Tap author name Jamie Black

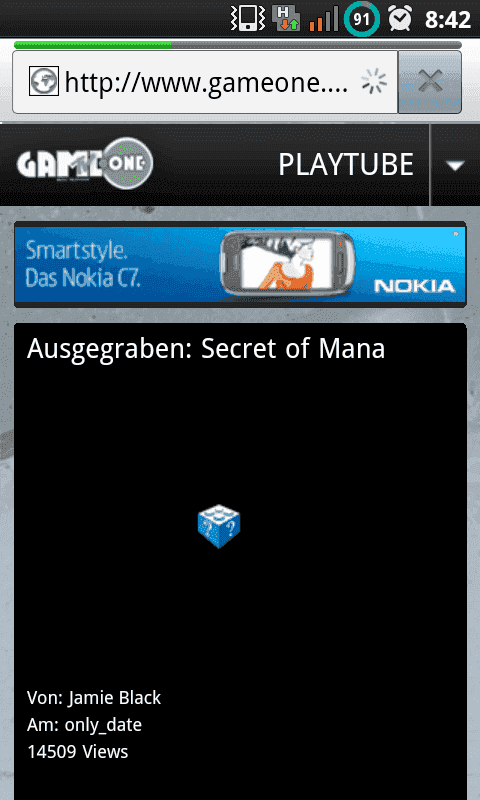114,698
